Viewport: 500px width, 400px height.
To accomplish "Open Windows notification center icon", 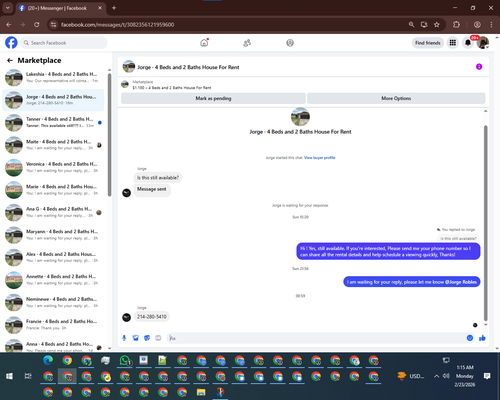I will pyautogui.click(x=487, y=376).
